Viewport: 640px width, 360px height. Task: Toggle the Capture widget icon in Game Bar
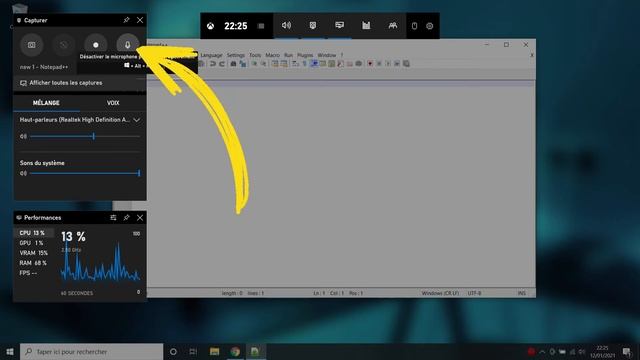(313, 25)
